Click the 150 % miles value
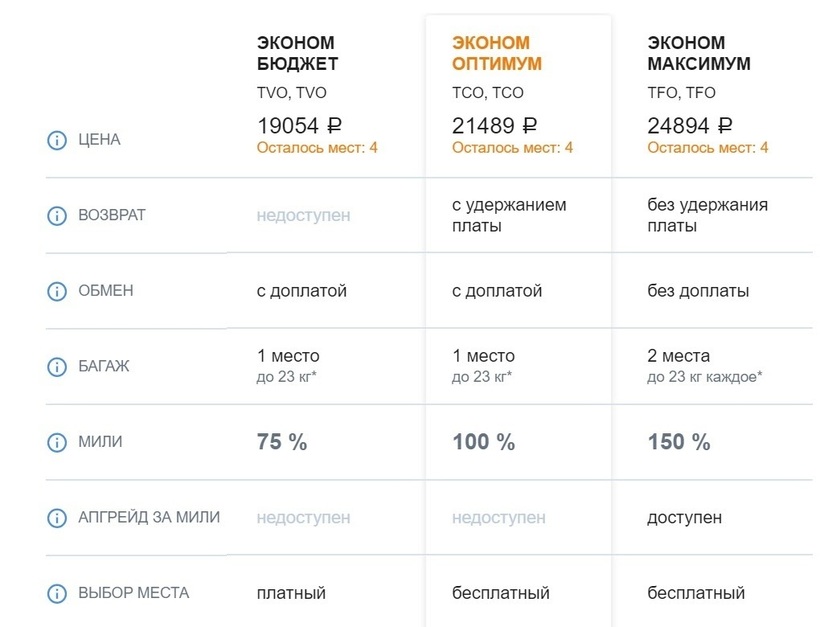The height and width of the screenshot is (627, 820). coord(679,442)
